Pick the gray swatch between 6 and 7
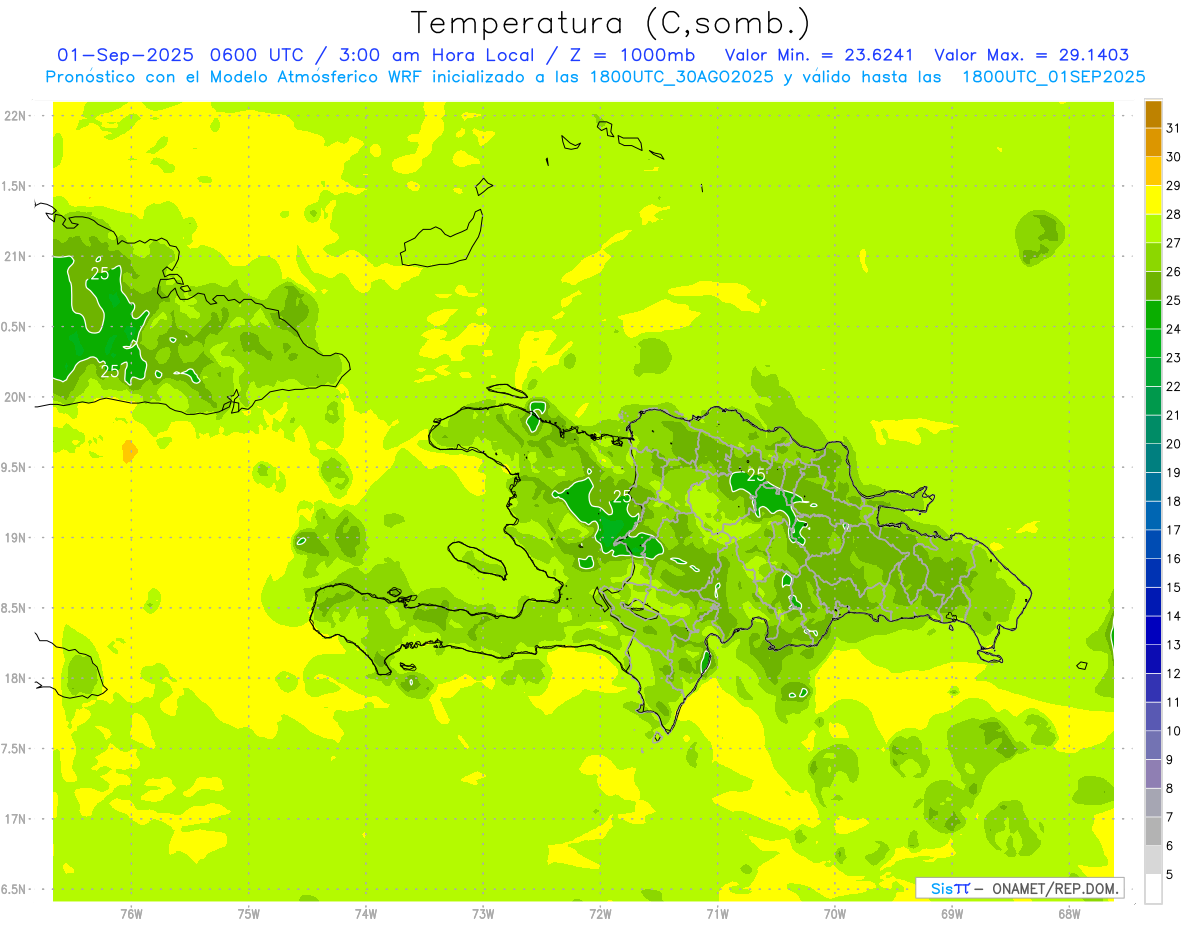 [1153, 831]
